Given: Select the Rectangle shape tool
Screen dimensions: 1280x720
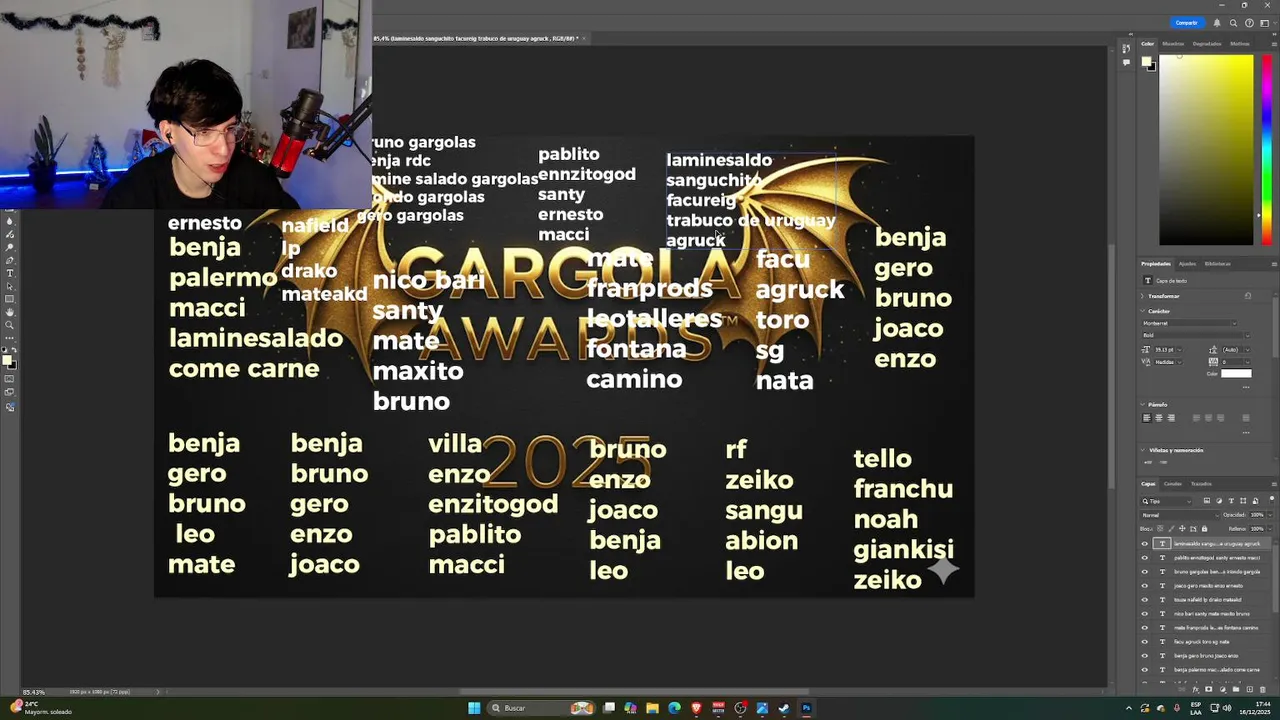Looking at the screenshot, I should pos(10,299).
